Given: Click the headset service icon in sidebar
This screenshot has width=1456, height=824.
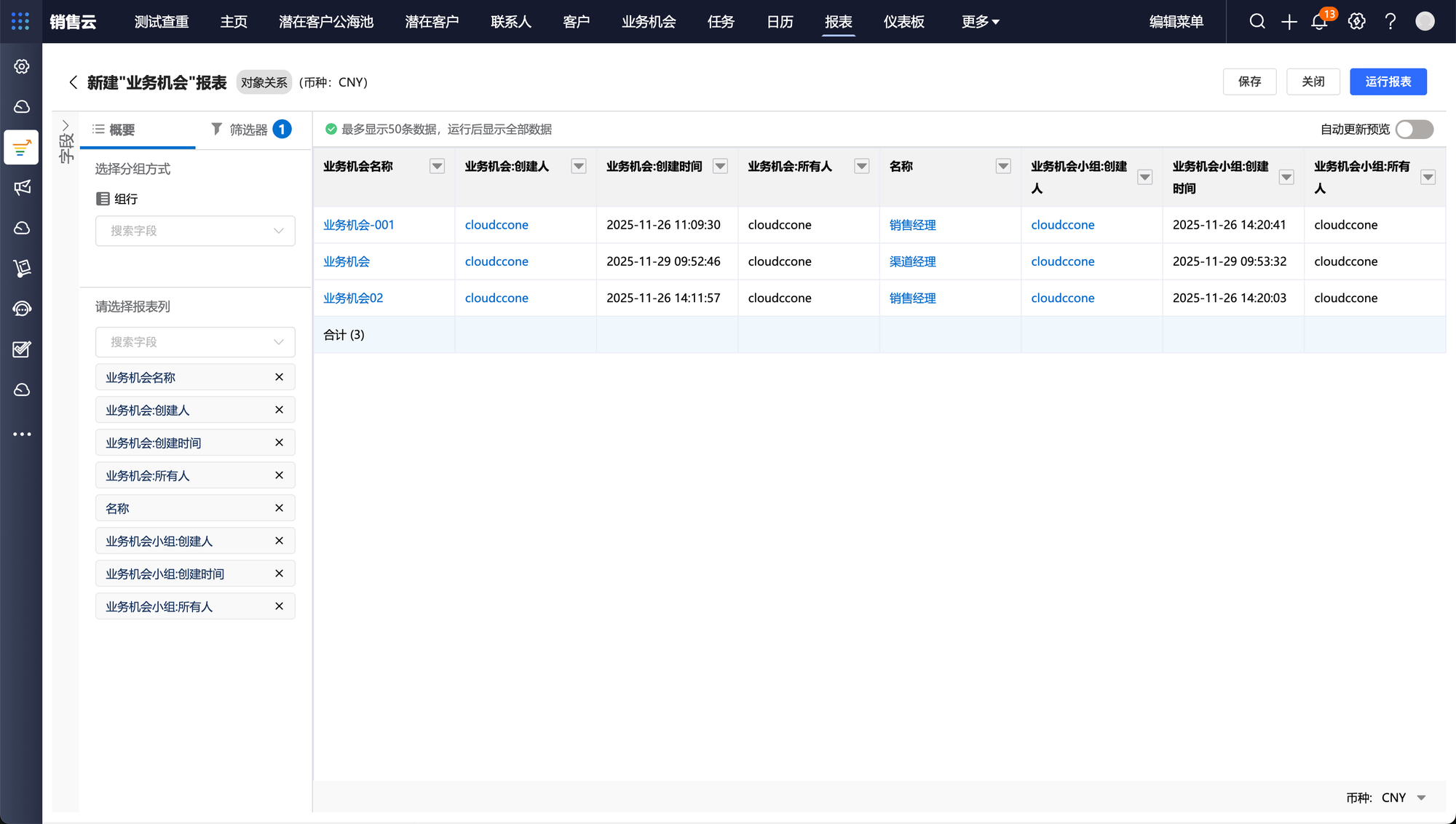Looking at the screenshot, I should pyautogui.click(x=22, y=309).
